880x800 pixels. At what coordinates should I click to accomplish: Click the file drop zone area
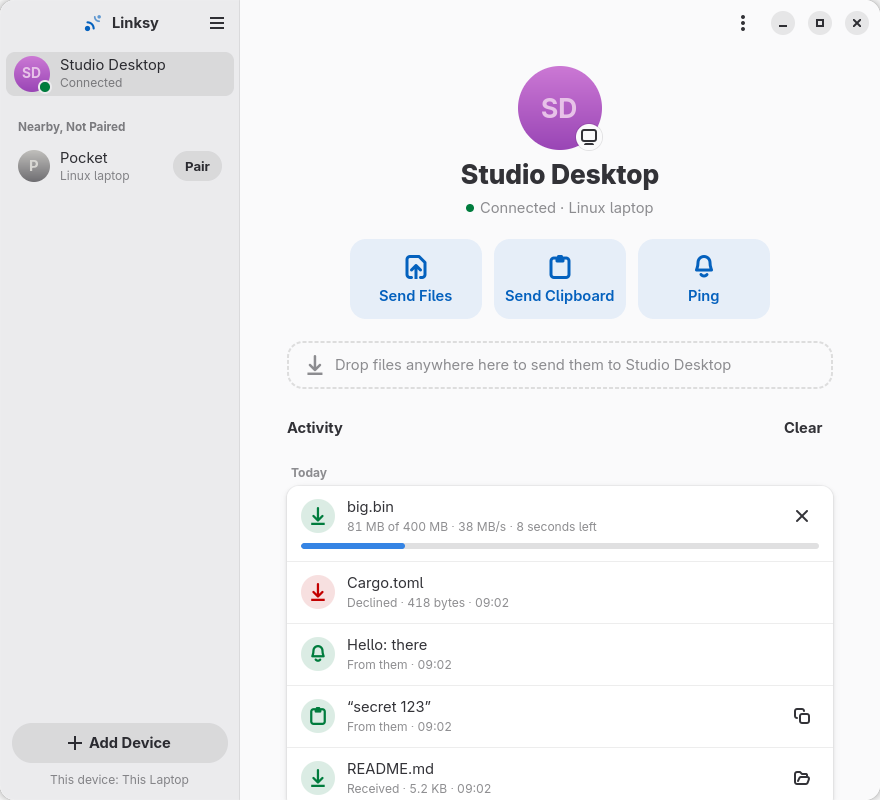tap(560, 365)
